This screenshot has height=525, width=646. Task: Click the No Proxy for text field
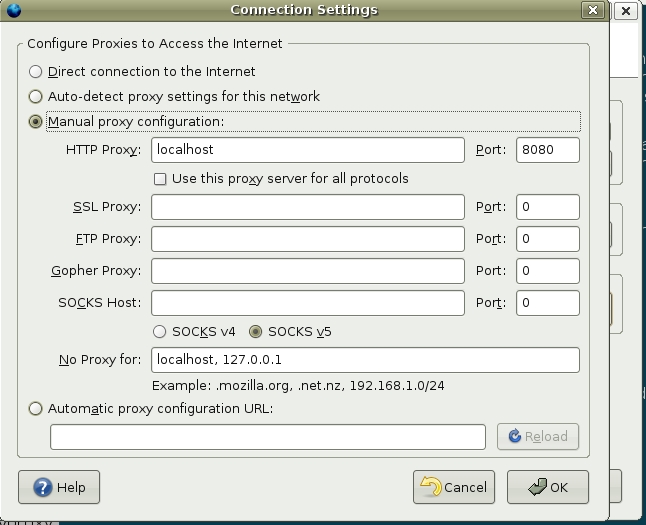click(x=365, y=360)
